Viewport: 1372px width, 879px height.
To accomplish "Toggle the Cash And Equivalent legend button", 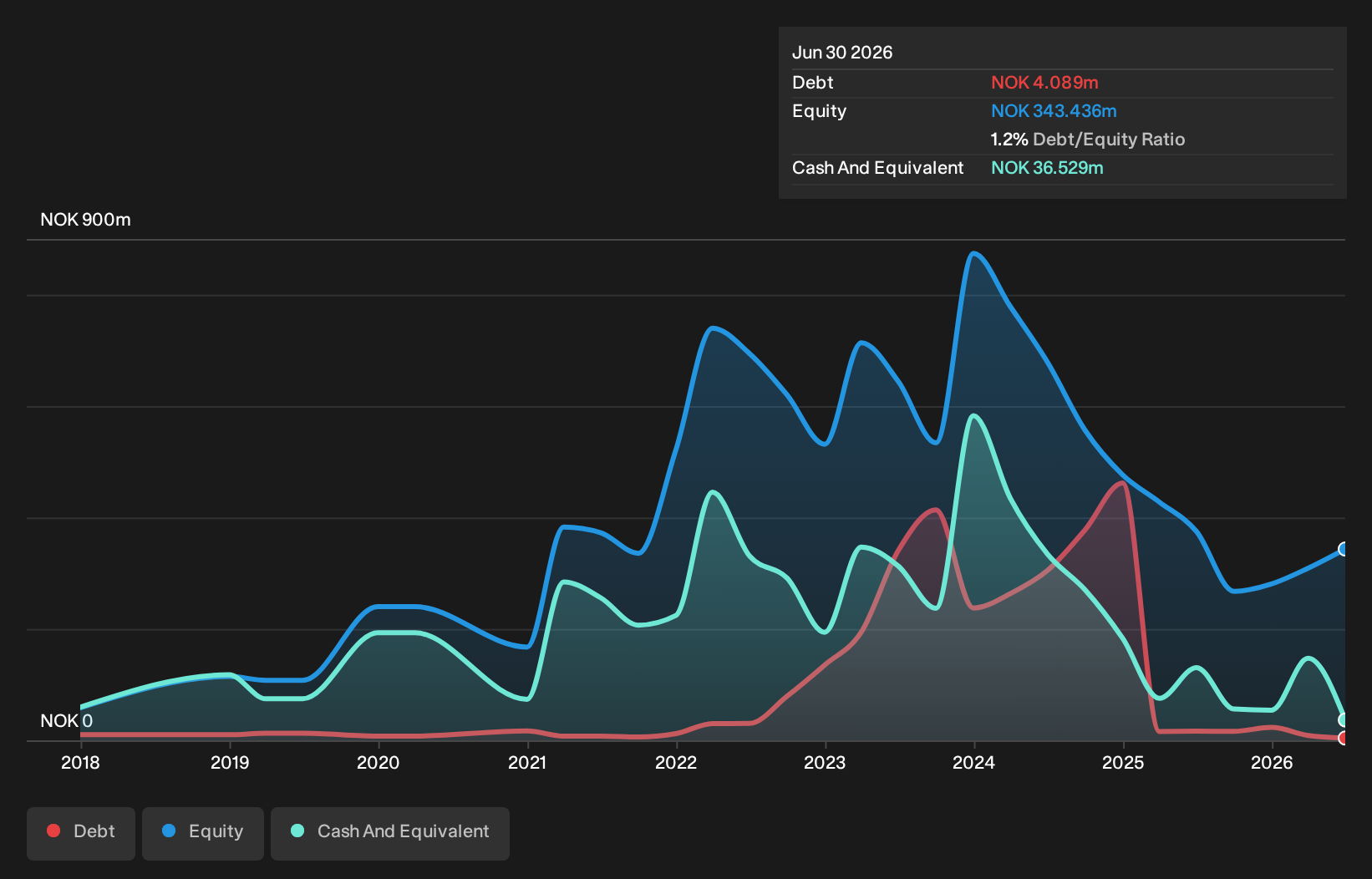I will click(390, 833).
